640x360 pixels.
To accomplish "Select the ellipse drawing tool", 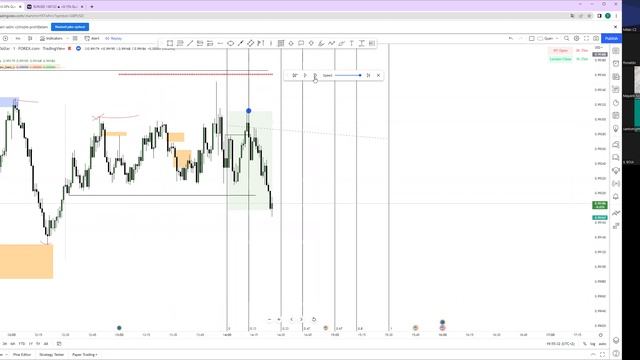I will [230, 43].
